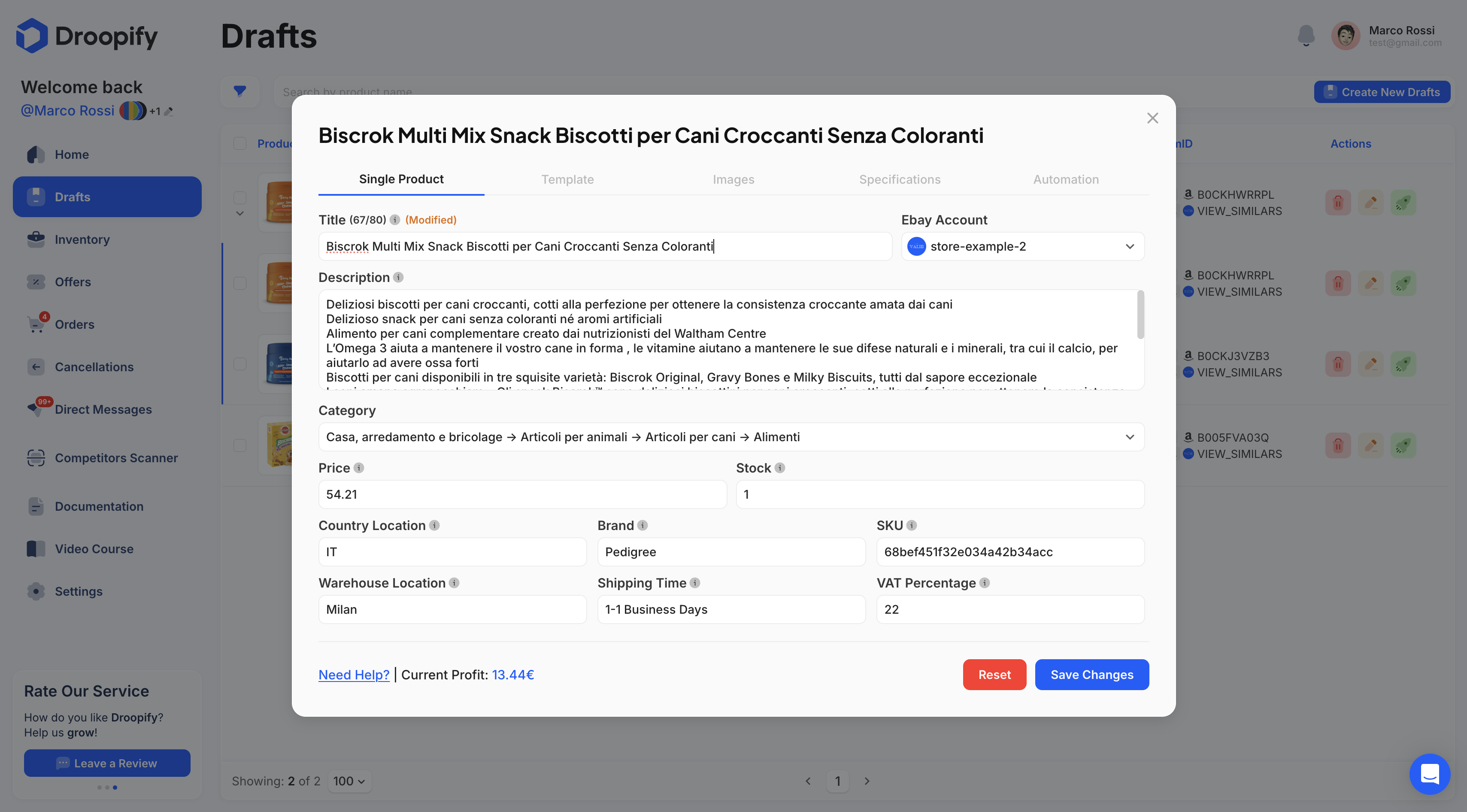Launch the B005FVA03Q draft rocket icon
This screenshot has width=1467, height=812.
click(1403, 445)
